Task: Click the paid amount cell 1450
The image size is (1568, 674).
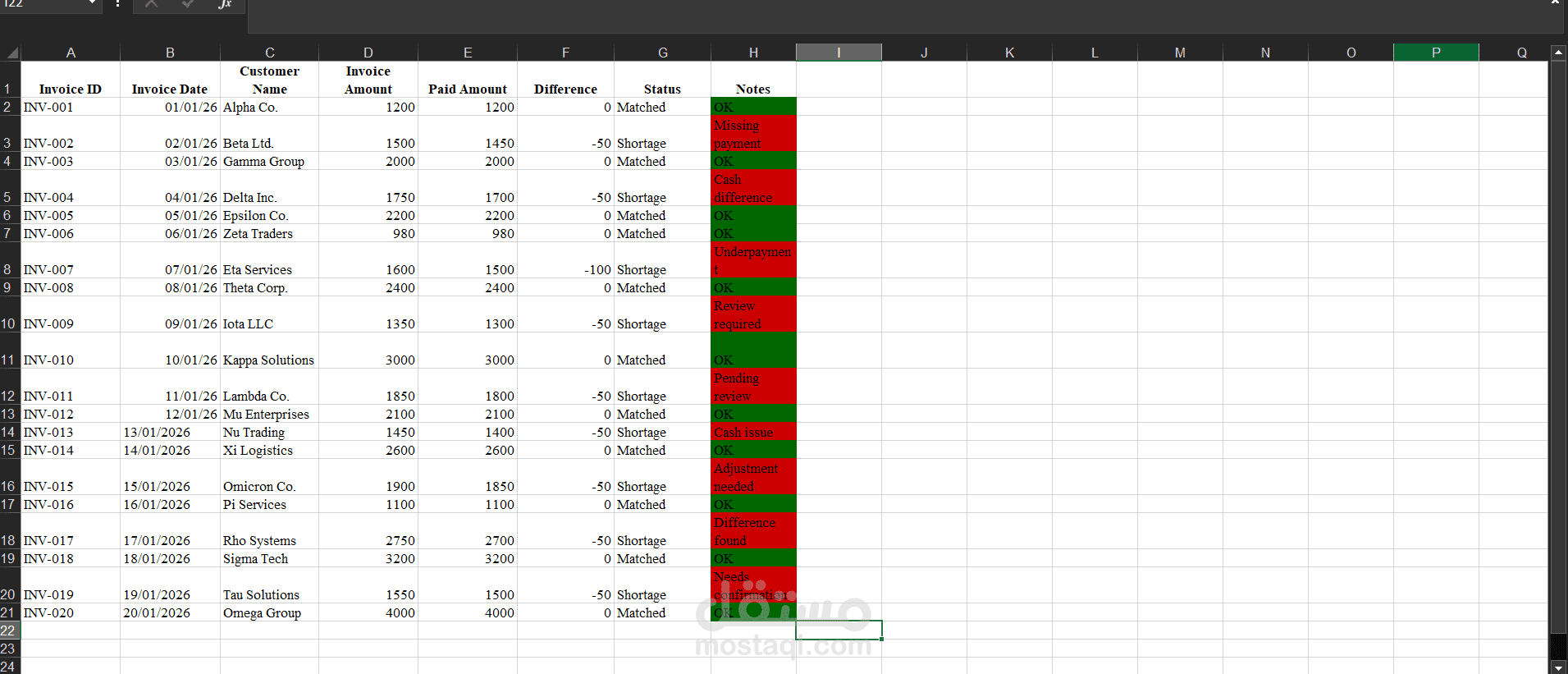Action: tap(468, 134)
